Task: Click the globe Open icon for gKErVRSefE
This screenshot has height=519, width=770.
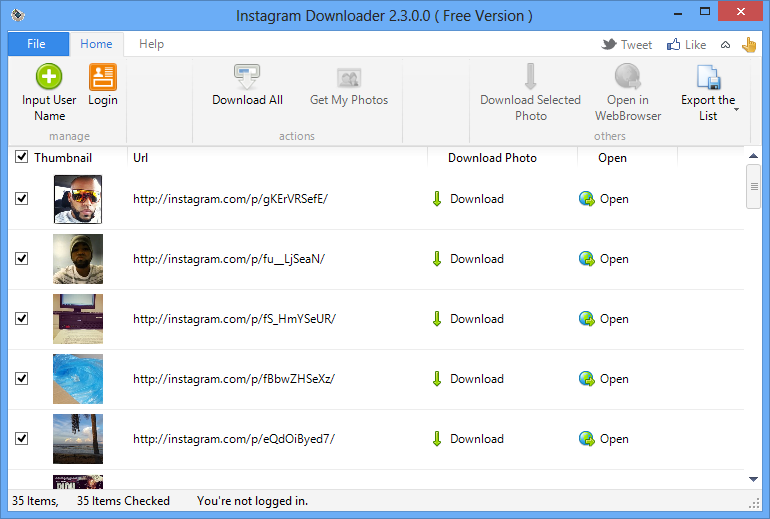Action: coord(586,199)
